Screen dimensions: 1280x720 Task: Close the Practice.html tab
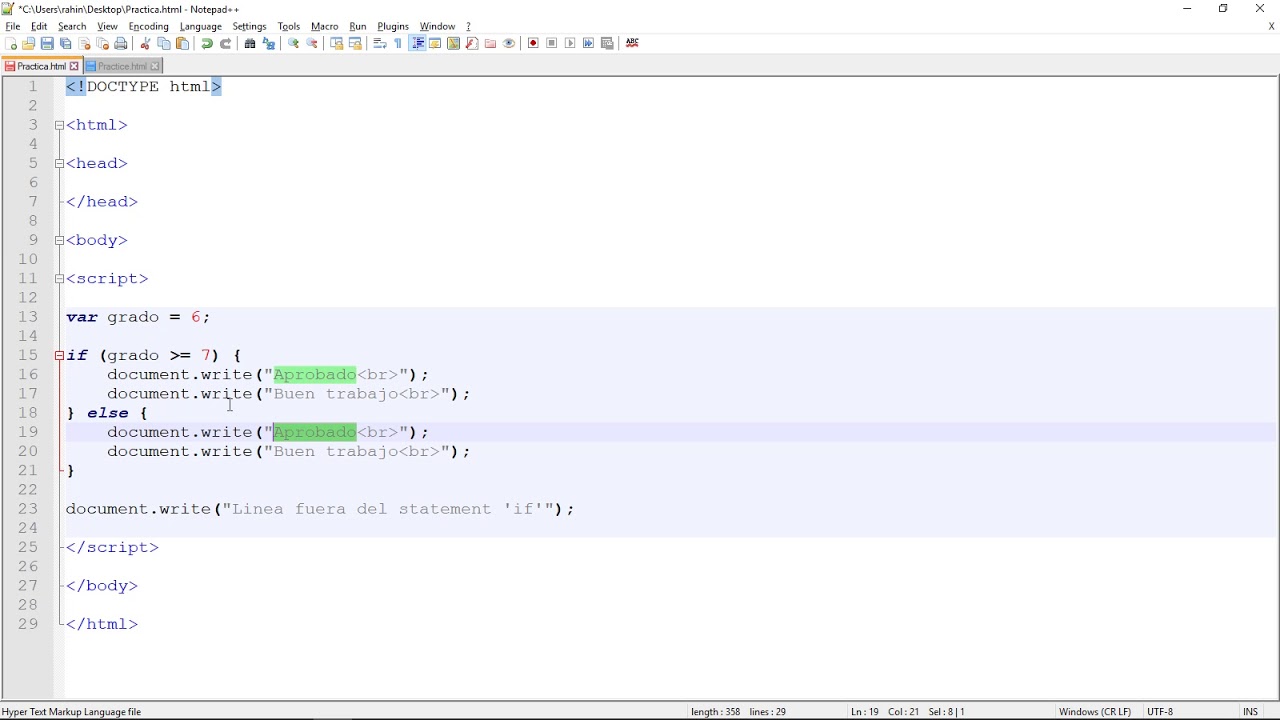(x=155, y=66)
